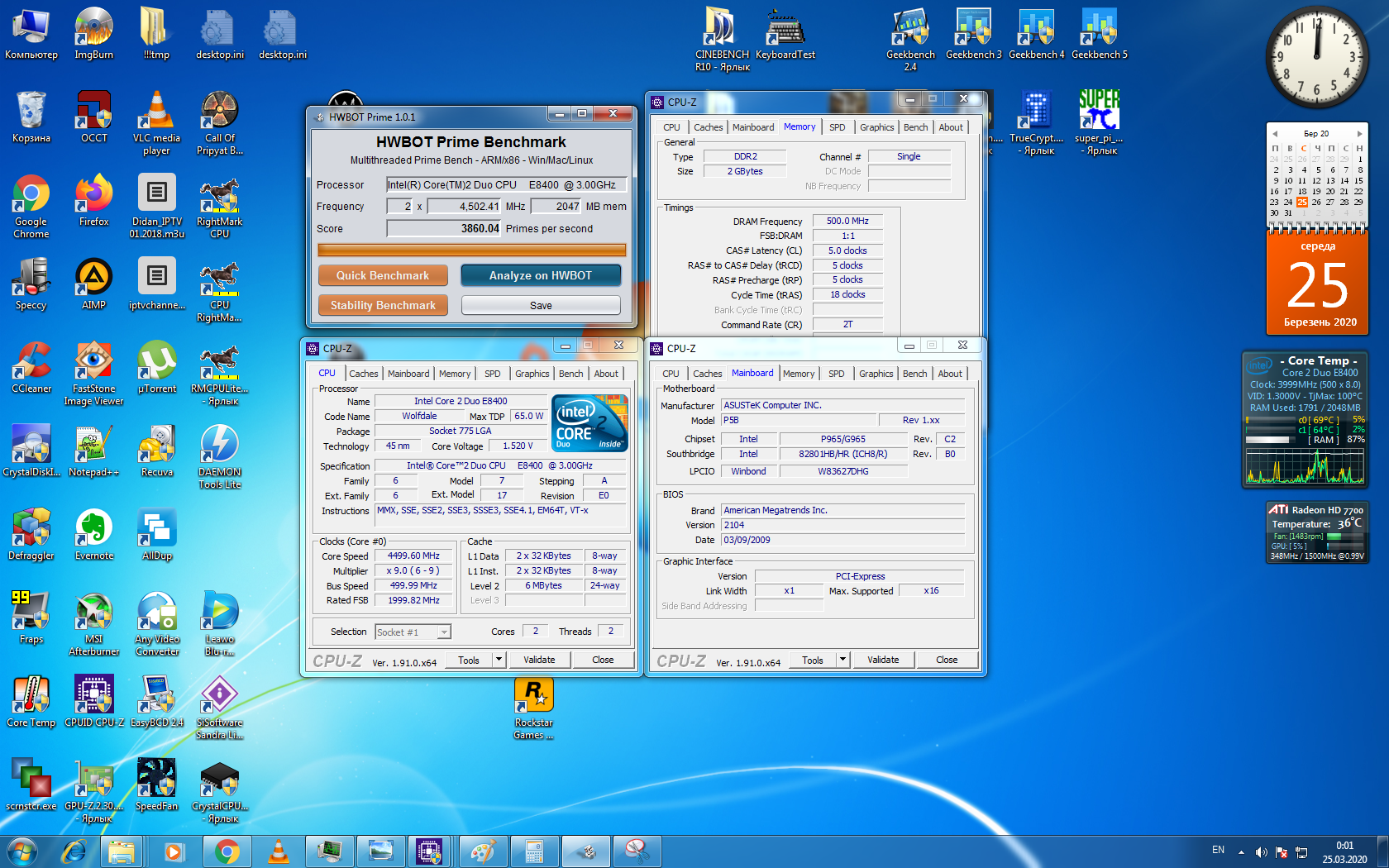Screen dimensions: 1389x868
Task: Click the EN language indicator in taskbar
Action: click(x=1218, y=850)
